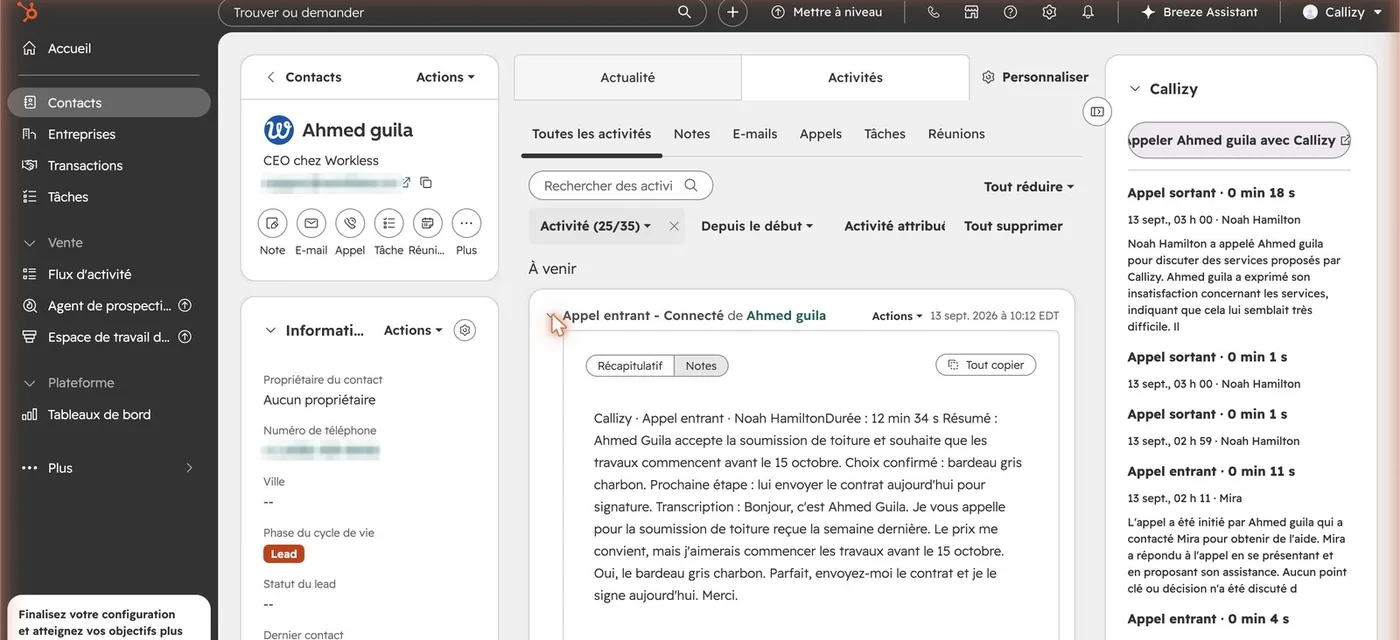
Task: Select the Notes toggle in call card
Action: click(x=701, y=366)
